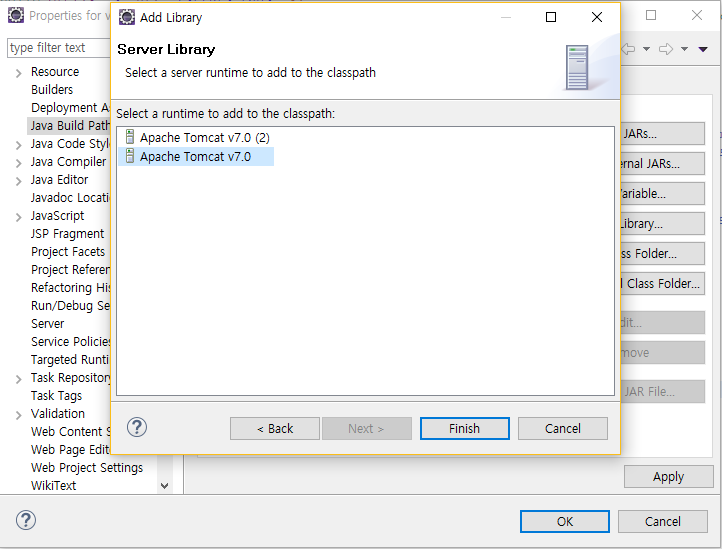Open the Task Tags page
The image size is (722, 549).
[x=56, y=396]
